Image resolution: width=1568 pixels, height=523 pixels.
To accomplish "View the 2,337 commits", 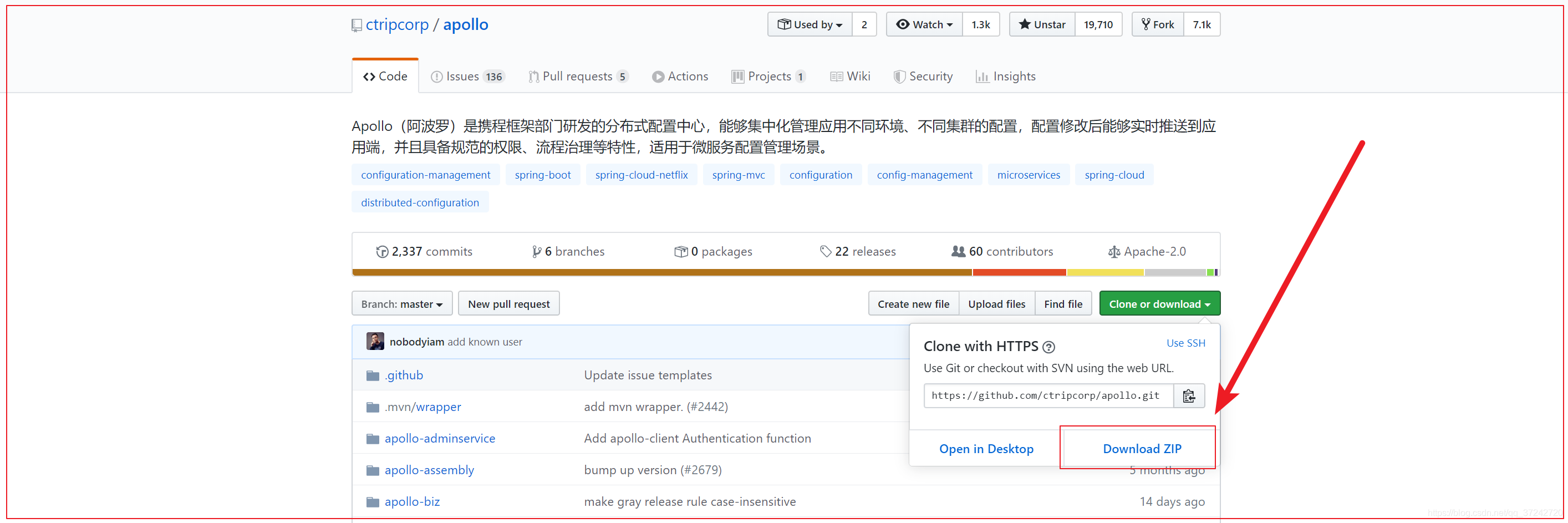I will point(424,251).
